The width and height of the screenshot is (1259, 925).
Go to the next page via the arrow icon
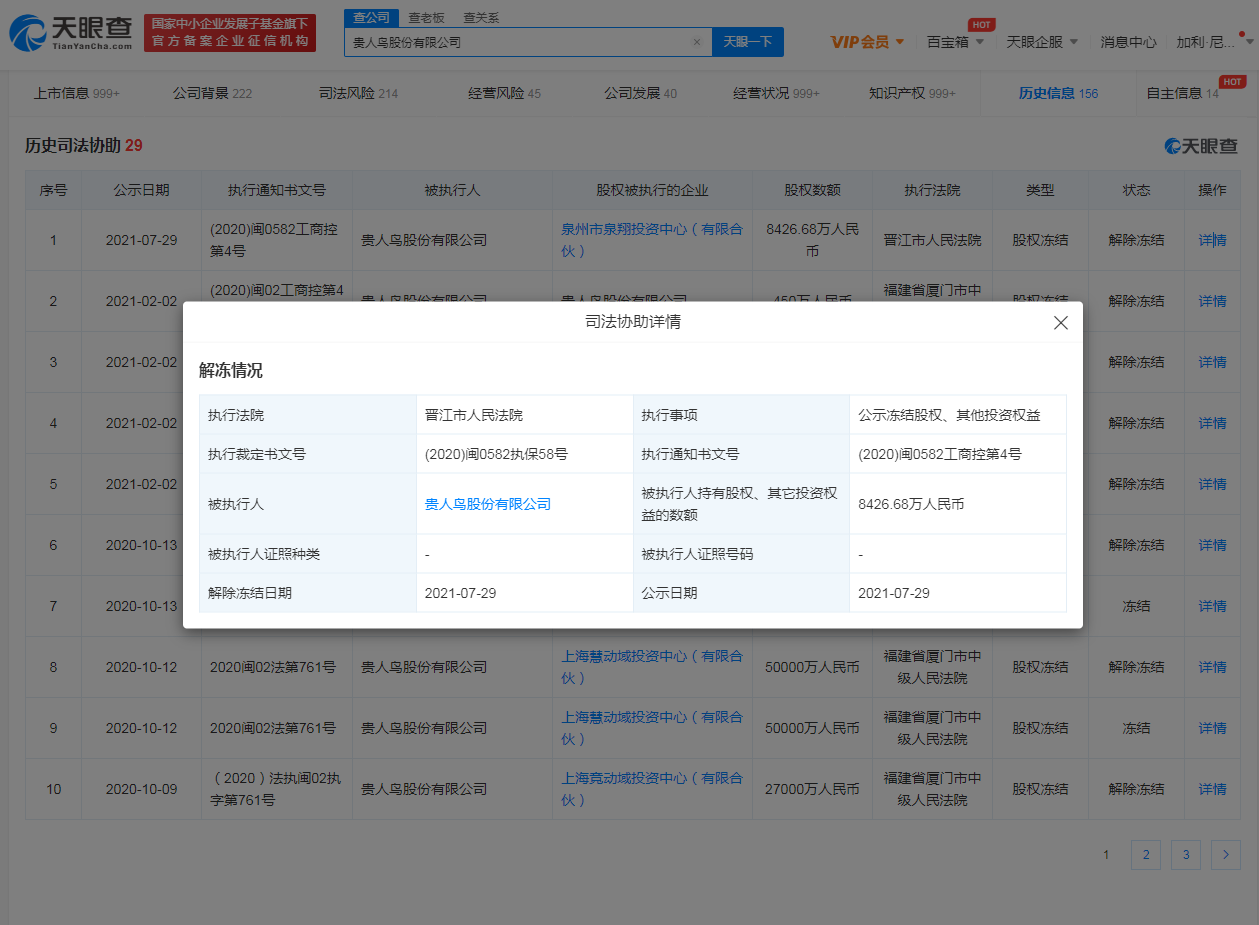click(1226, 855)
